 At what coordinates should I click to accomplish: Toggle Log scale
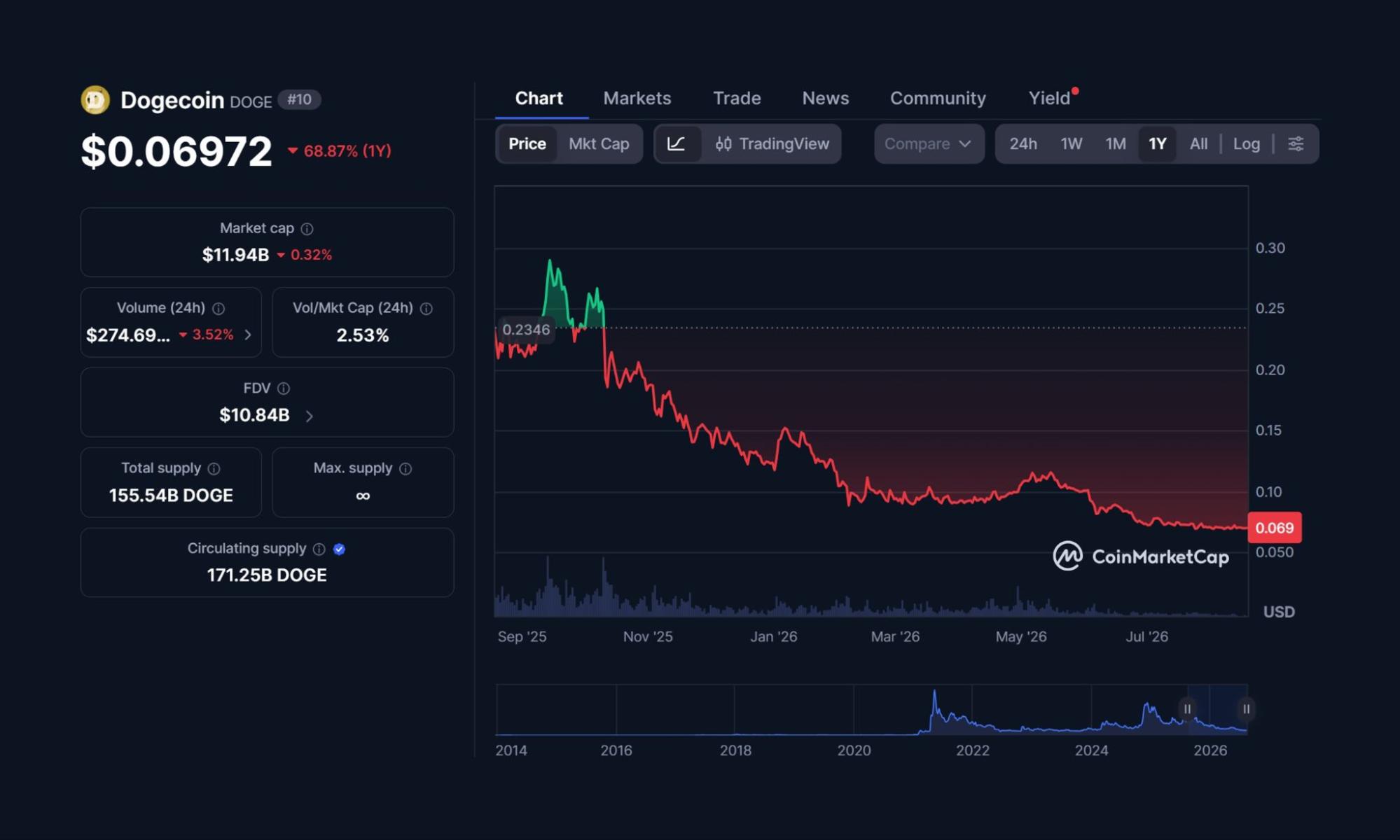pos(1246,144)
